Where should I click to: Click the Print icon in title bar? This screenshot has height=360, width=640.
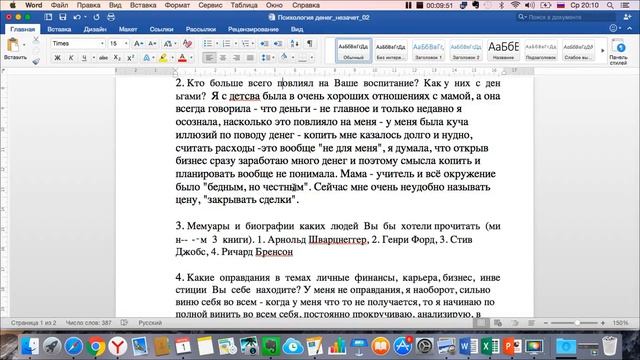click(x=111, y=17)
